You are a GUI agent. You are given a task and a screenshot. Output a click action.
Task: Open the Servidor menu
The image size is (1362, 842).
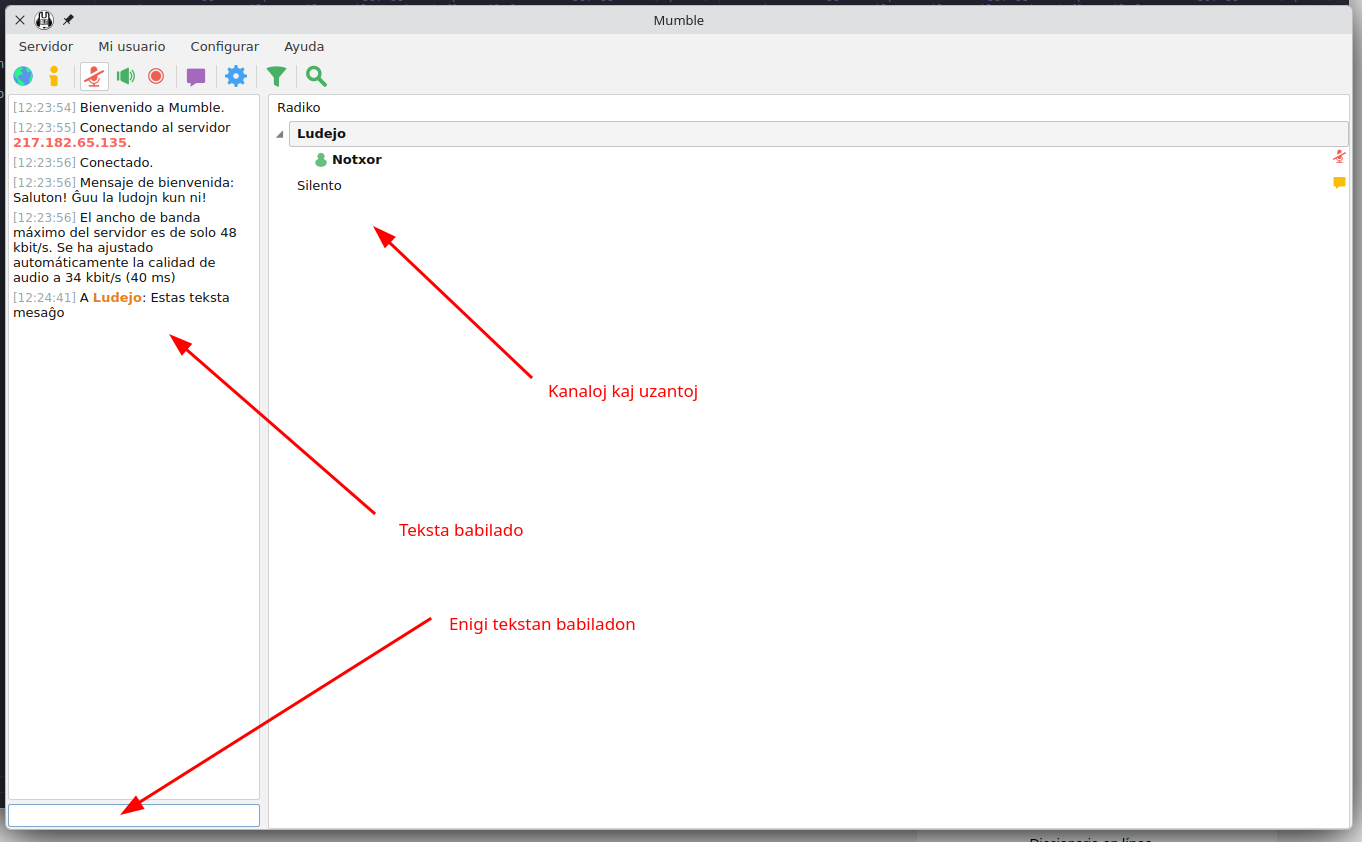click(46, 47)
